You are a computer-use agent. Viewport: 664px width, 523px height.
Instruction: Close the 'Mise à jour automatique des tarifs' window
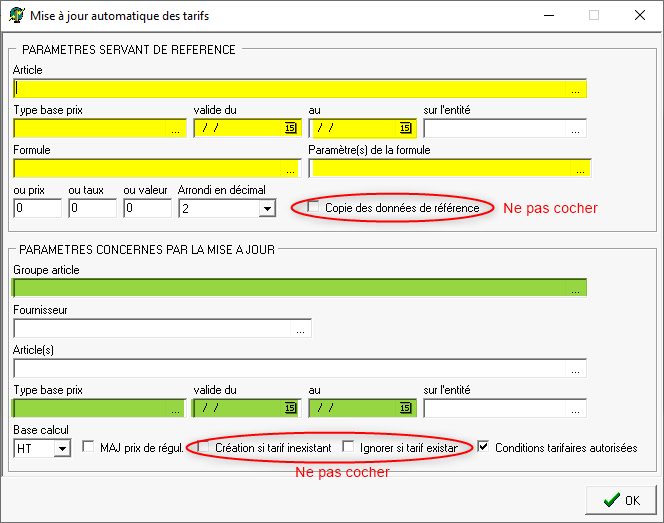pyautogui.click(x=639, y=15)
